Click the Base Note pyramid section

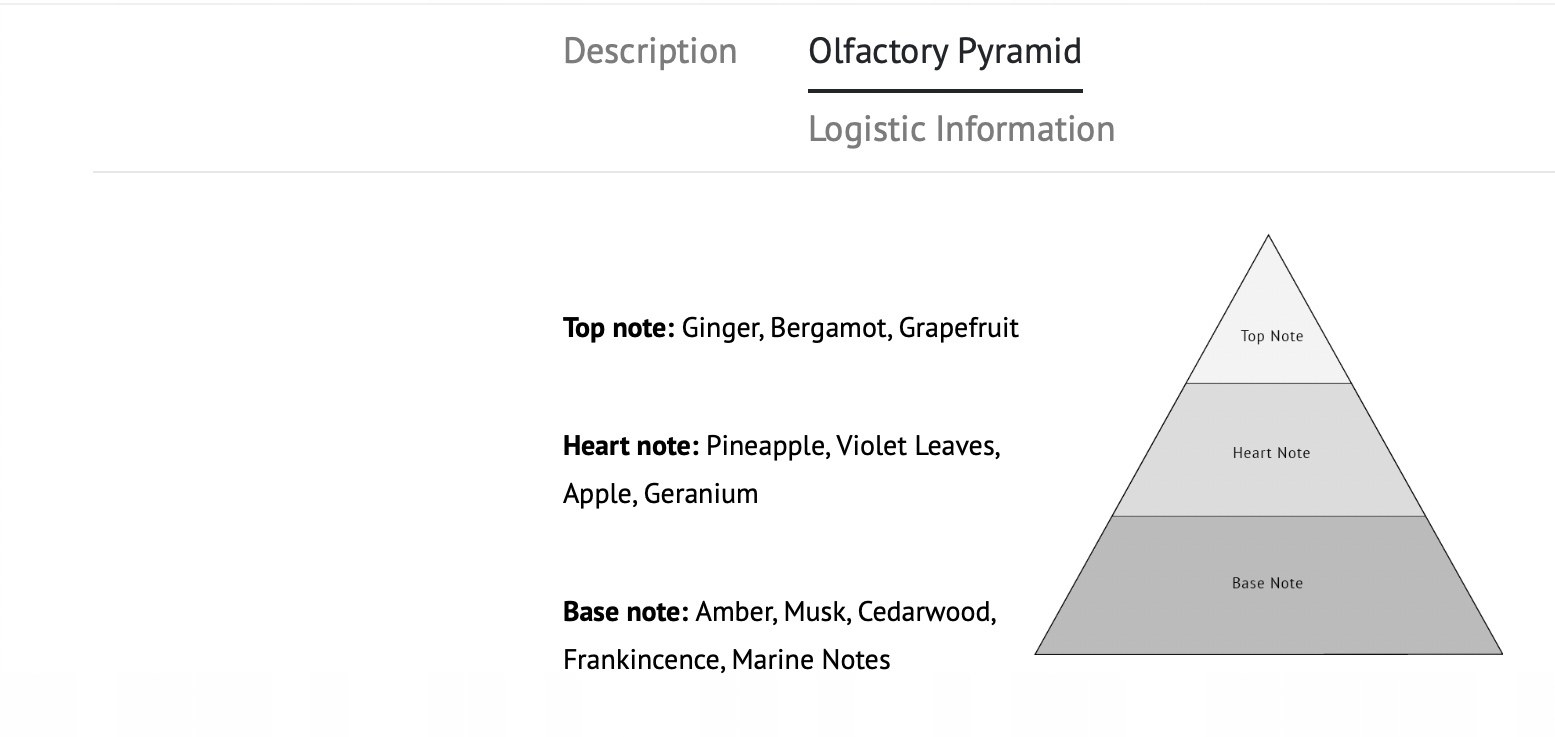point(1267,583)
